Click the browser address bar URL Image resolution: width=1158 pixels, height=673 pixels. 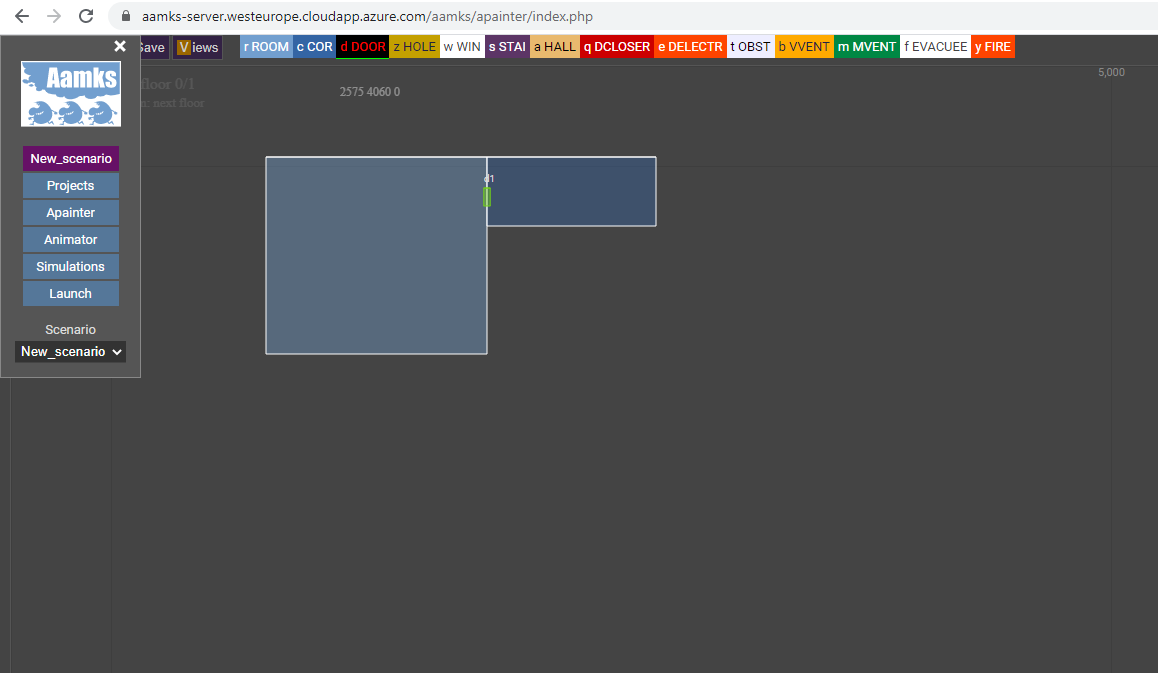click(x=367, y=17)
